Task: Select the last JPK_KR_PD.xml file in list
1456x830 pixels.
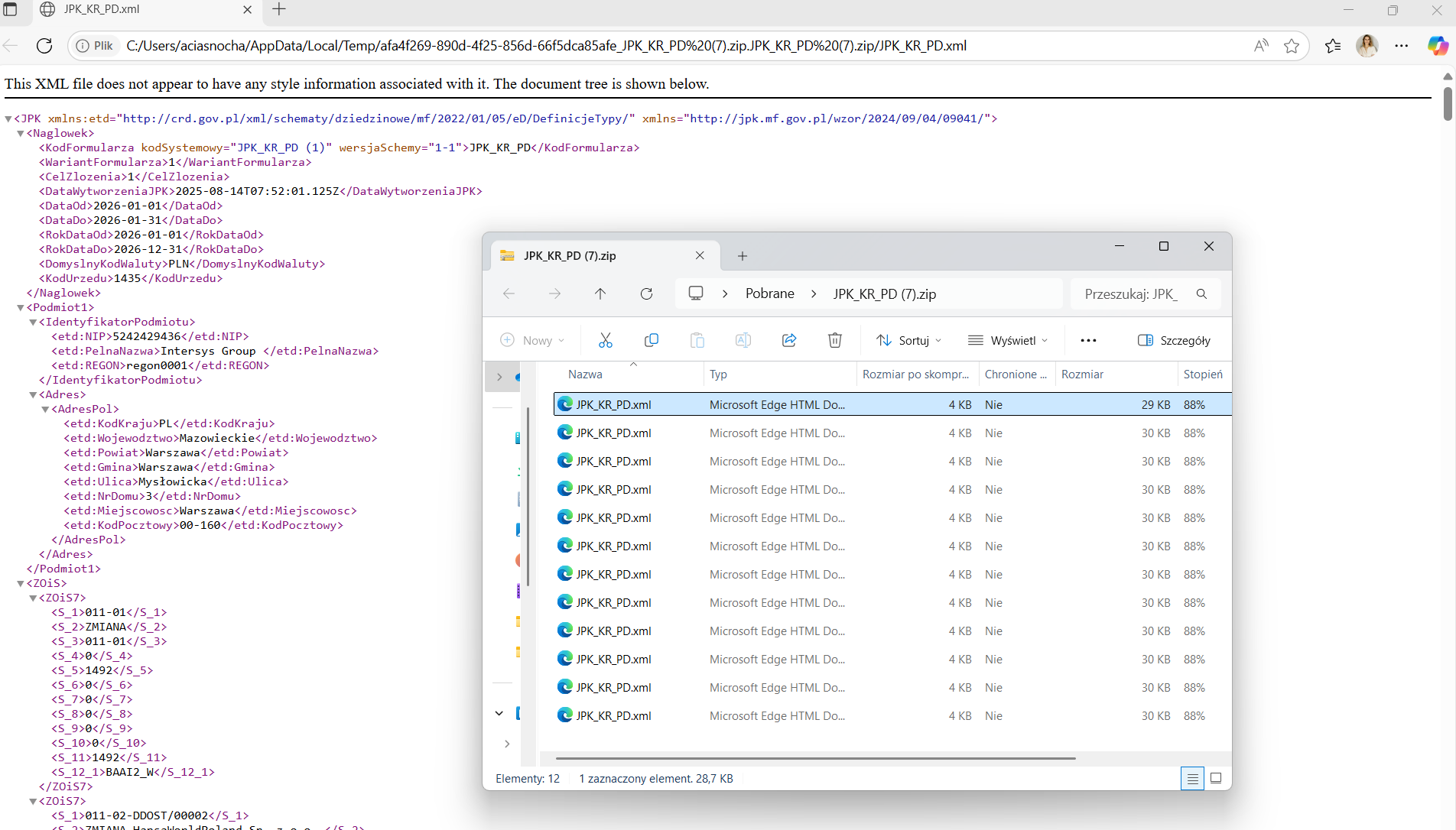Action: pos(892,715)
